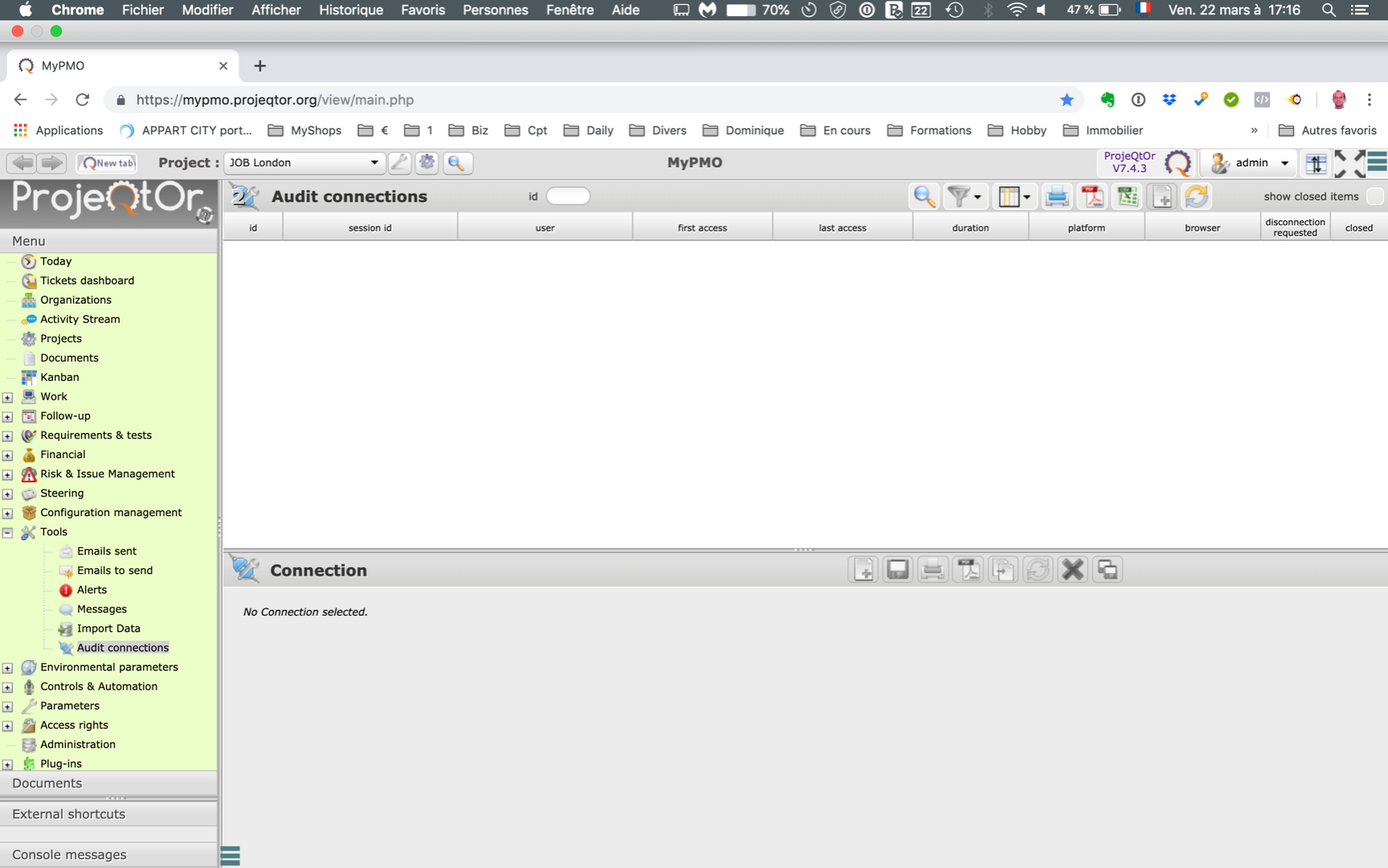Image resolution: width=1388 pixels, height=868 pixels.
Task: Open a new Chrome tab
Action: click(x=260, y=66)
